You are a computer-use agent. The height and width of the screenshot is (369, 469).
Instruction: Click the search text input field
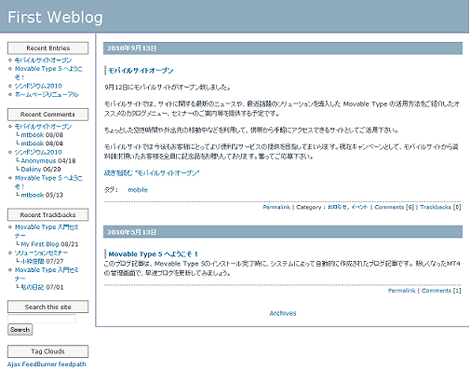[x=42, y=319]
